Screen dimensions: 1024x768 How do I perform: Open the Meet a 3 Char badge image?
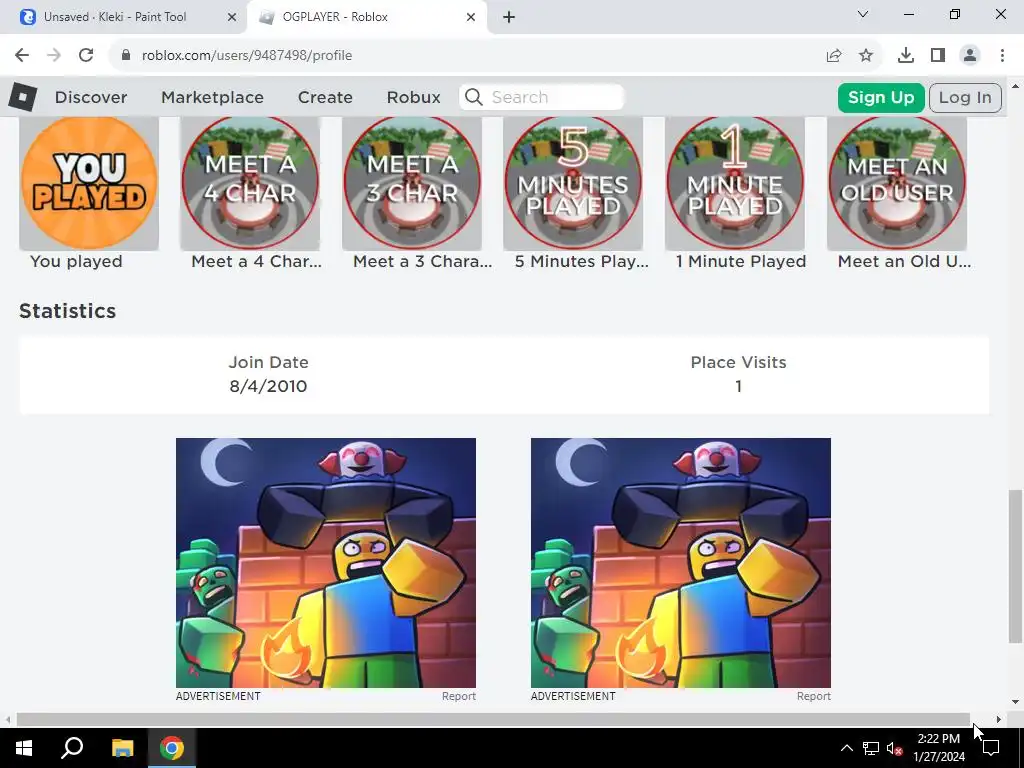tap(412, 184)
